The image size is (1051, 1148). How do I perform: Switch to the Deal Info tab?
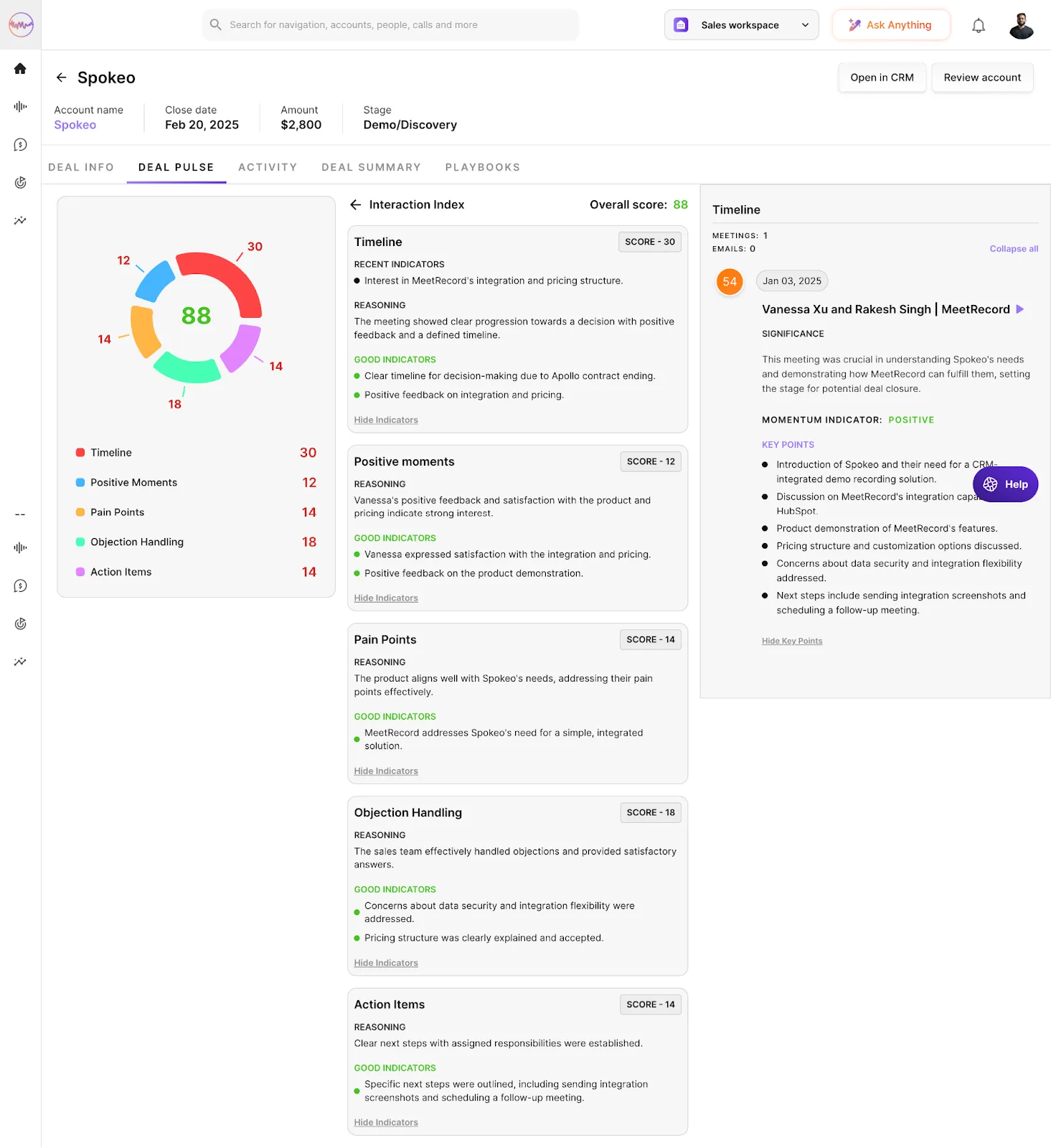tap(81, 167)
